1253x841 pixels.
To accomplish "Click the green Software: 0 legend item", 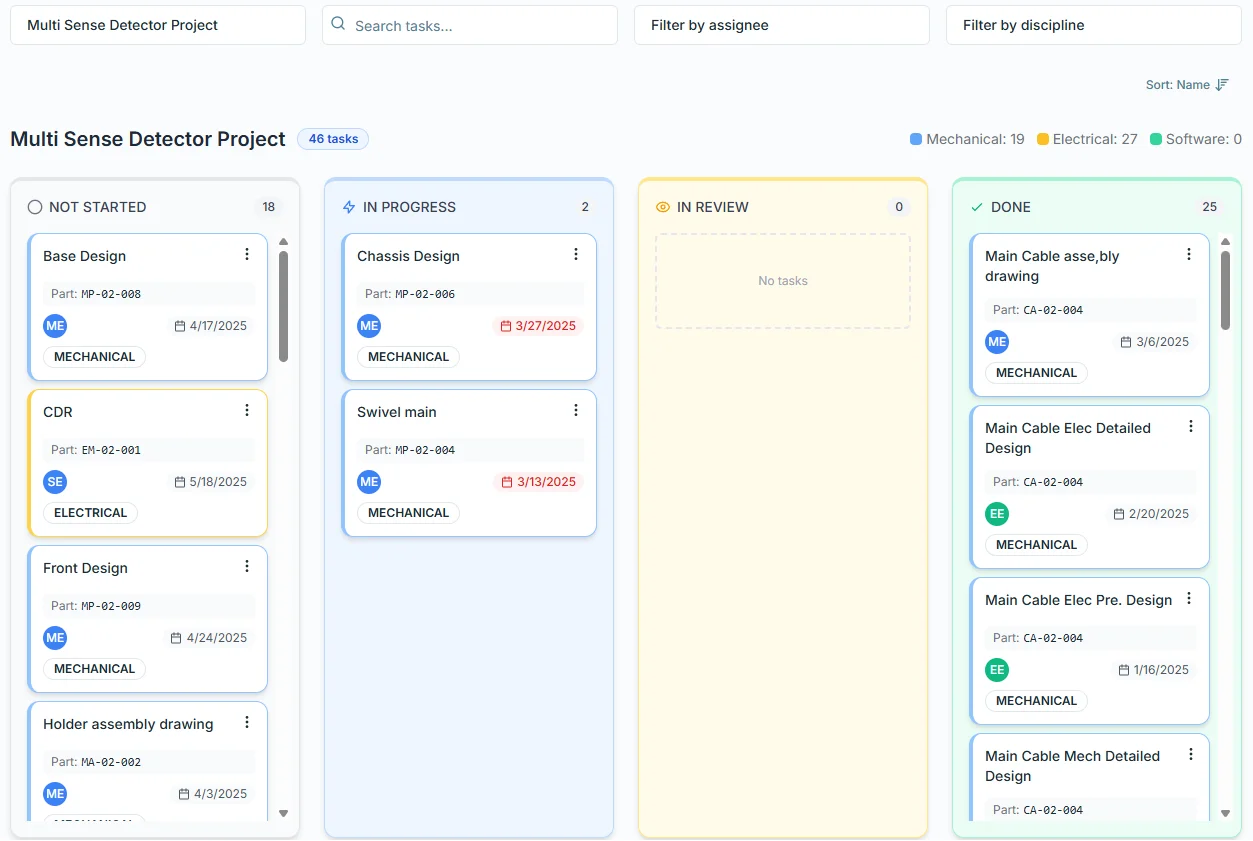I will click(x=1196, y=139).
